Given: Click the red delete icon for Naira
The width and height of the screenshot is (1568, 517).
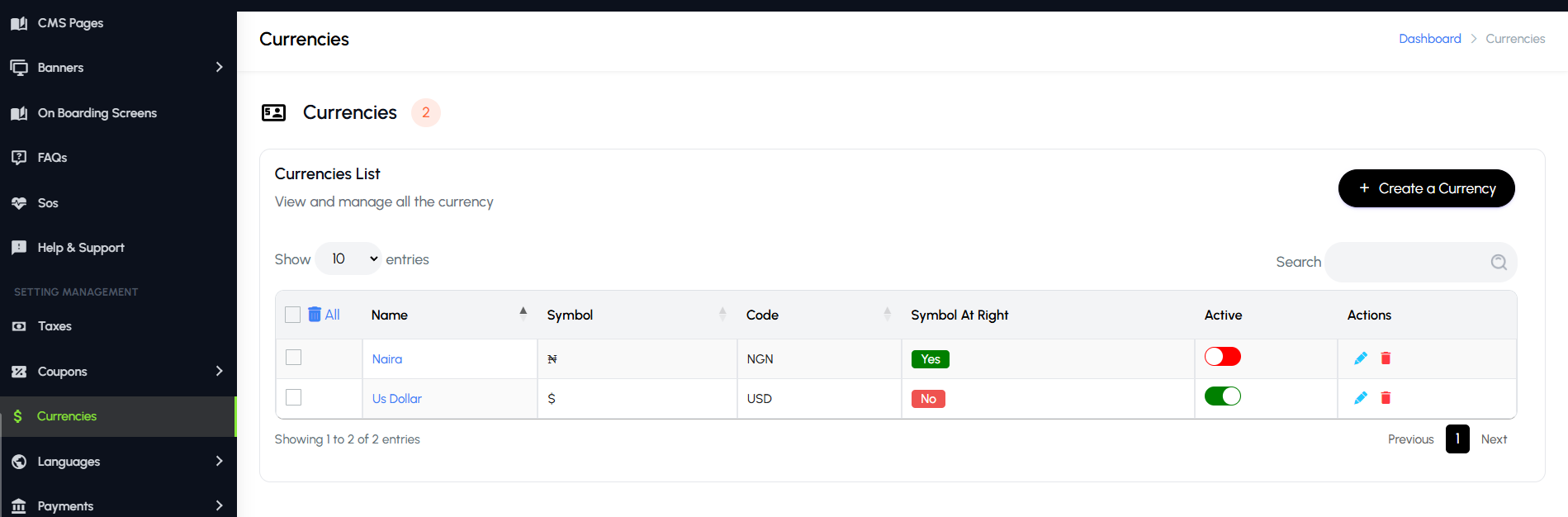Looking at the screenshot, I should coord(1386,358).
